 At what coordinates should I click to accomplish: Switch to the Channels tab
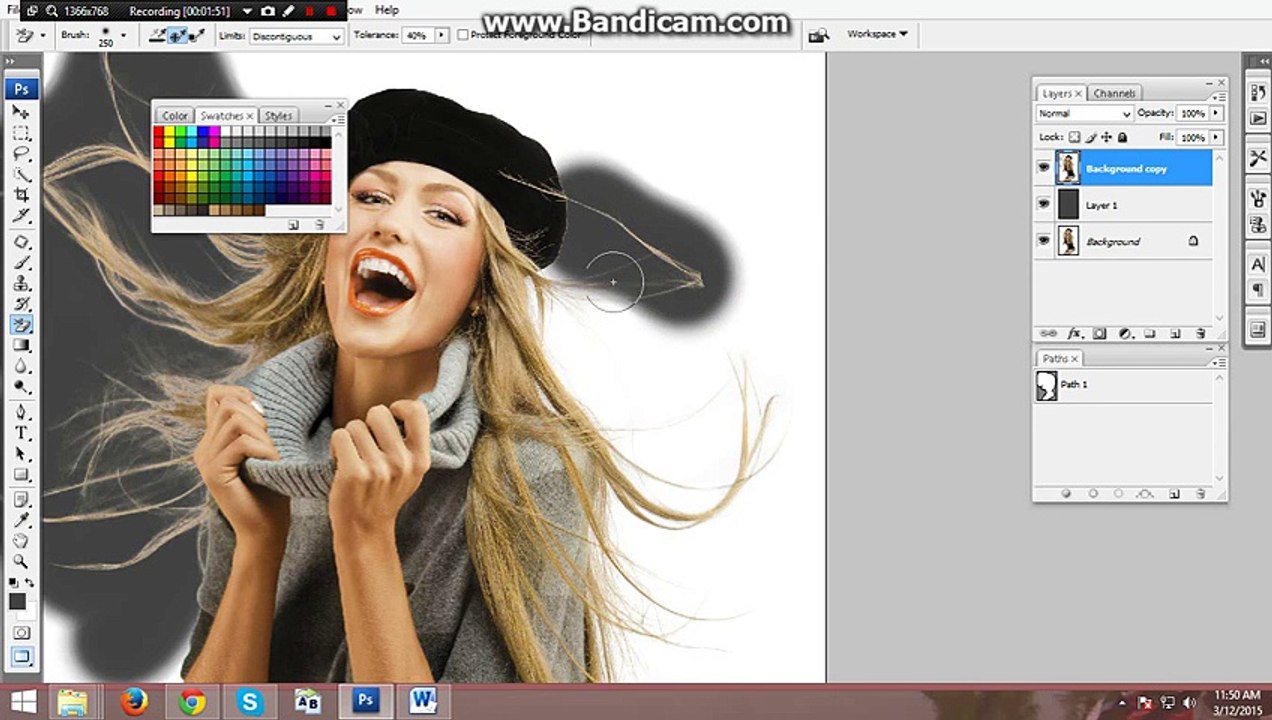(1114, 93)
